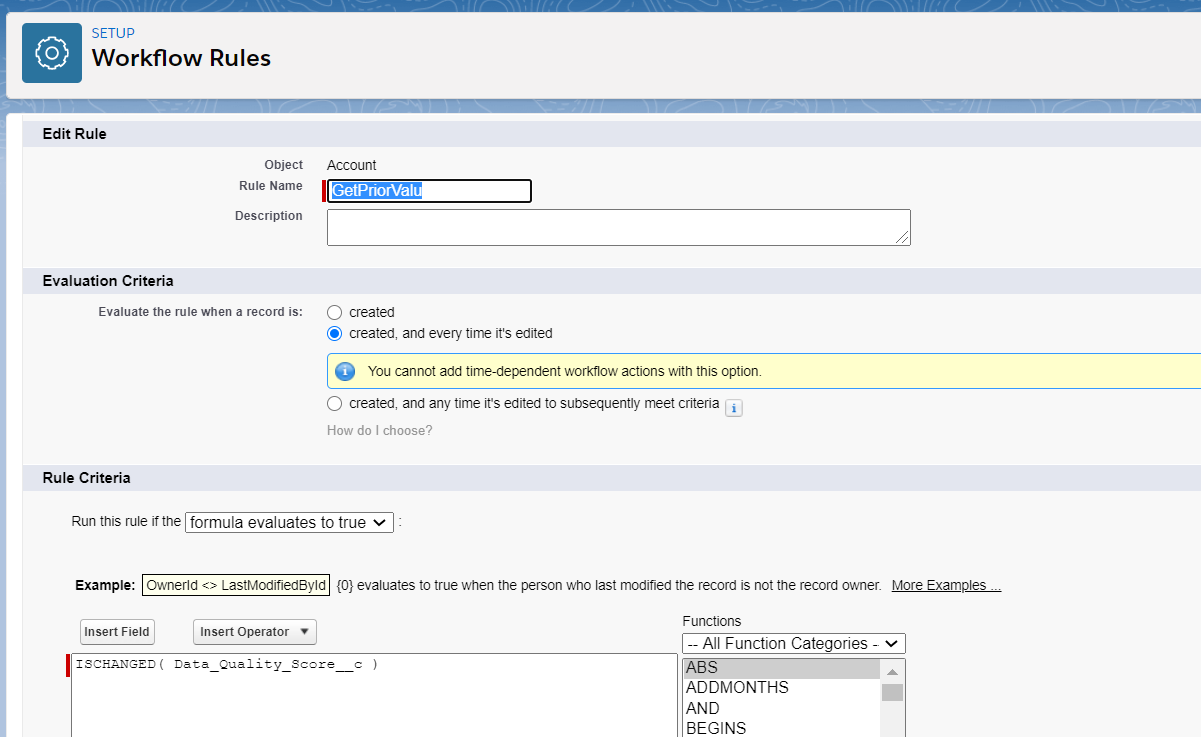1201x737 pixels.
Task: Choose 'created, and any time it's edited' option
Action: click(x=334, y=403)
